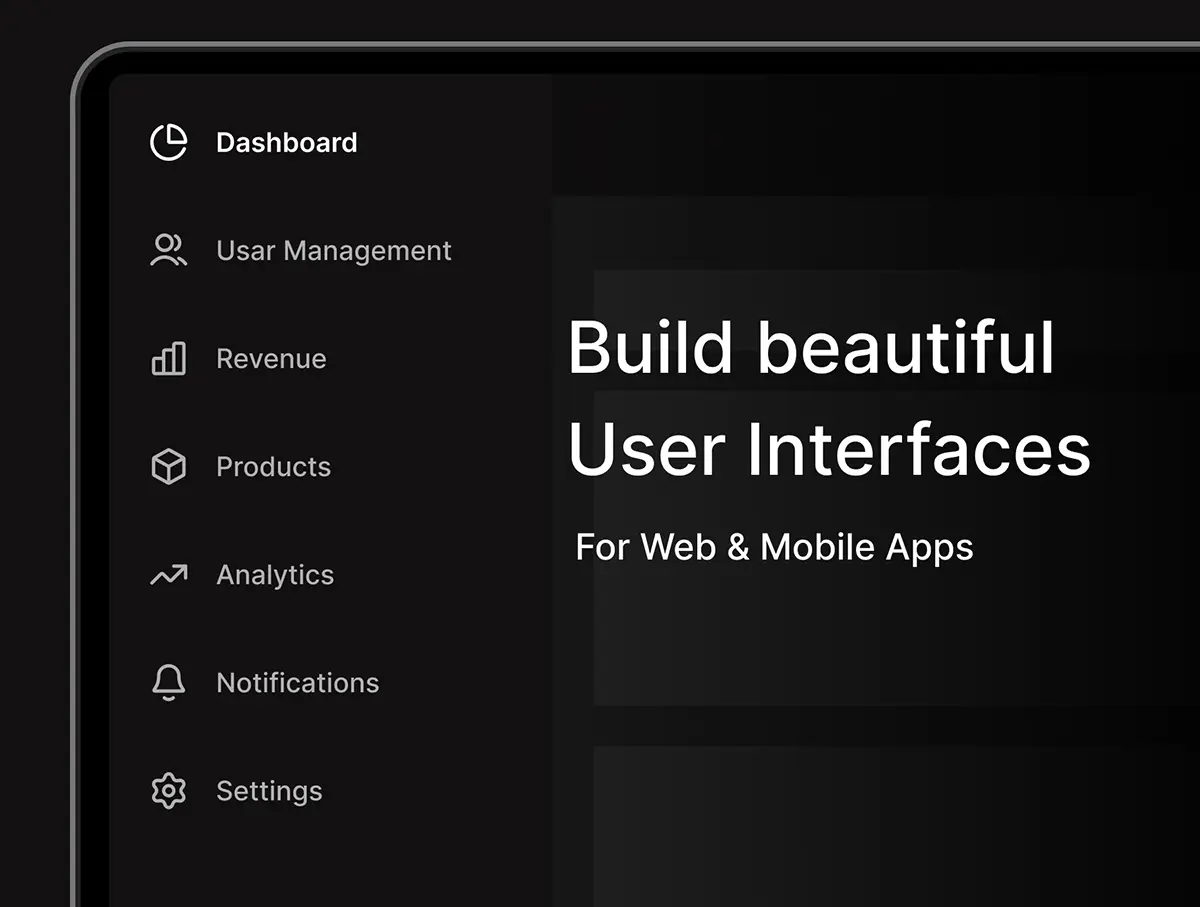The width and height of the screenshot is (1200, 907).
Task: Click the Notifications bell icon
Action: (x=168, y=683)
